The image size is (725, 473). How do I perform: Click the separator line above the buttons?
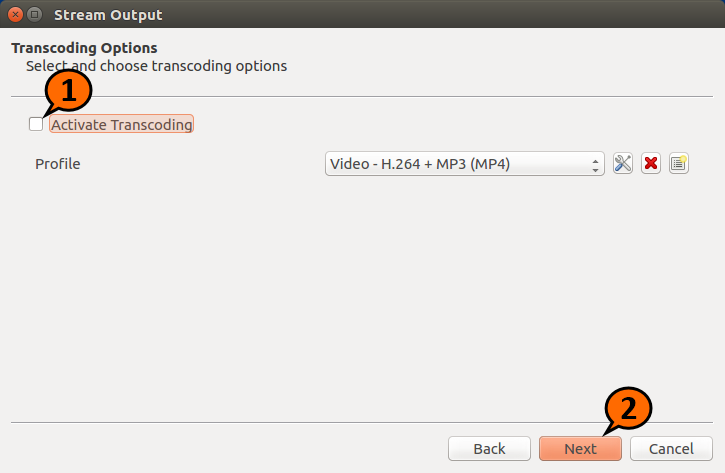click(362, 423)
